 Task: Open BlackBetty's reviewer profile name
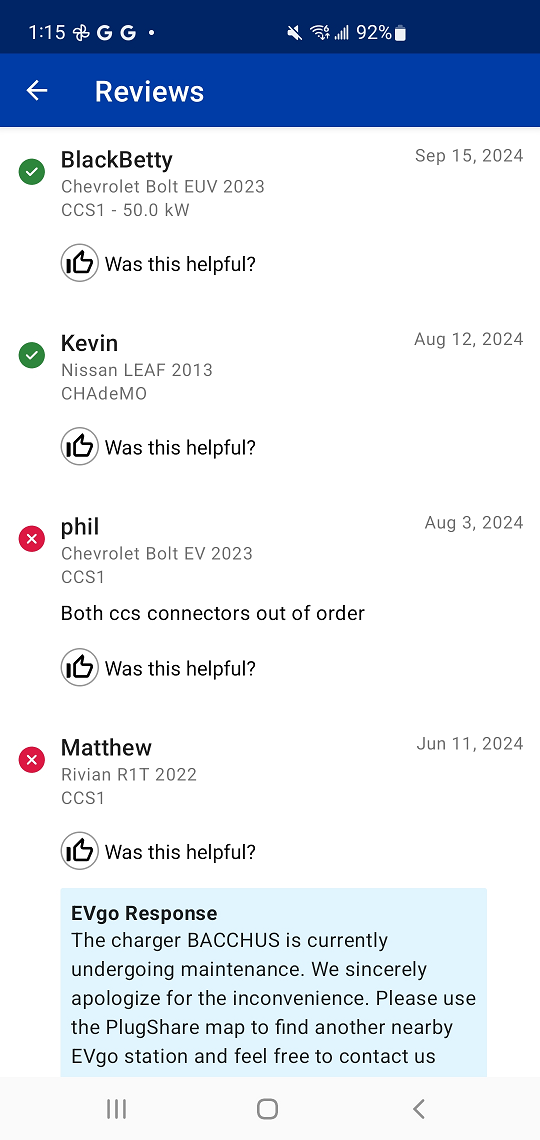pyautogui.click(x=117, y=159)
